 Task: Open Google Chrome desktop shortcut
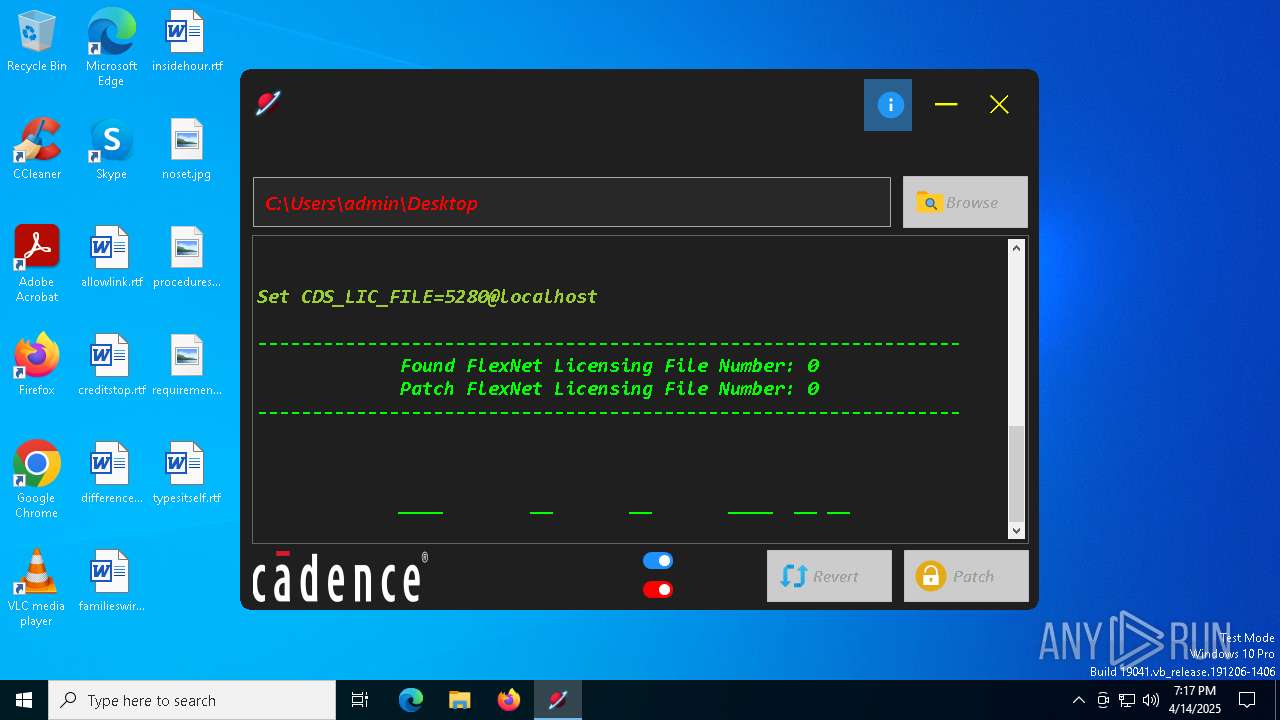coord(37,480)
